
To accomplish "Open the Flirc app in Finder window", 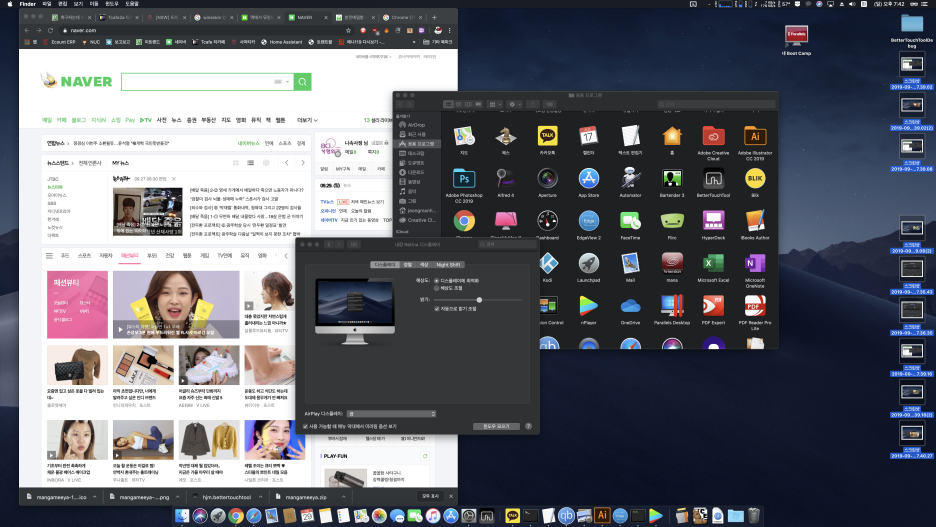I will tap(672, 221).
